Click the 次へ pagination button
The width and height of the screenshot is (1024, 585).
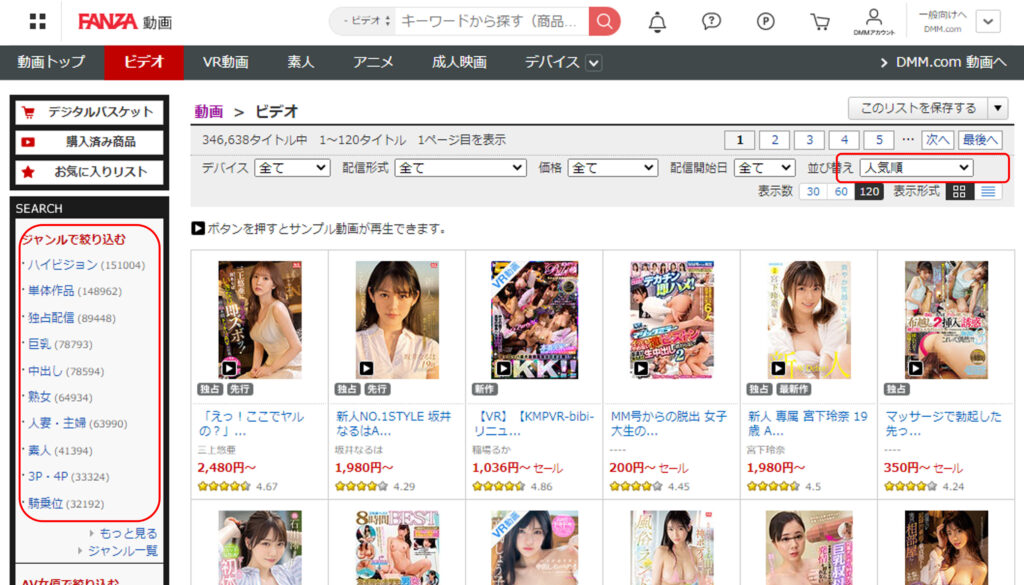[x=937, y=140]
